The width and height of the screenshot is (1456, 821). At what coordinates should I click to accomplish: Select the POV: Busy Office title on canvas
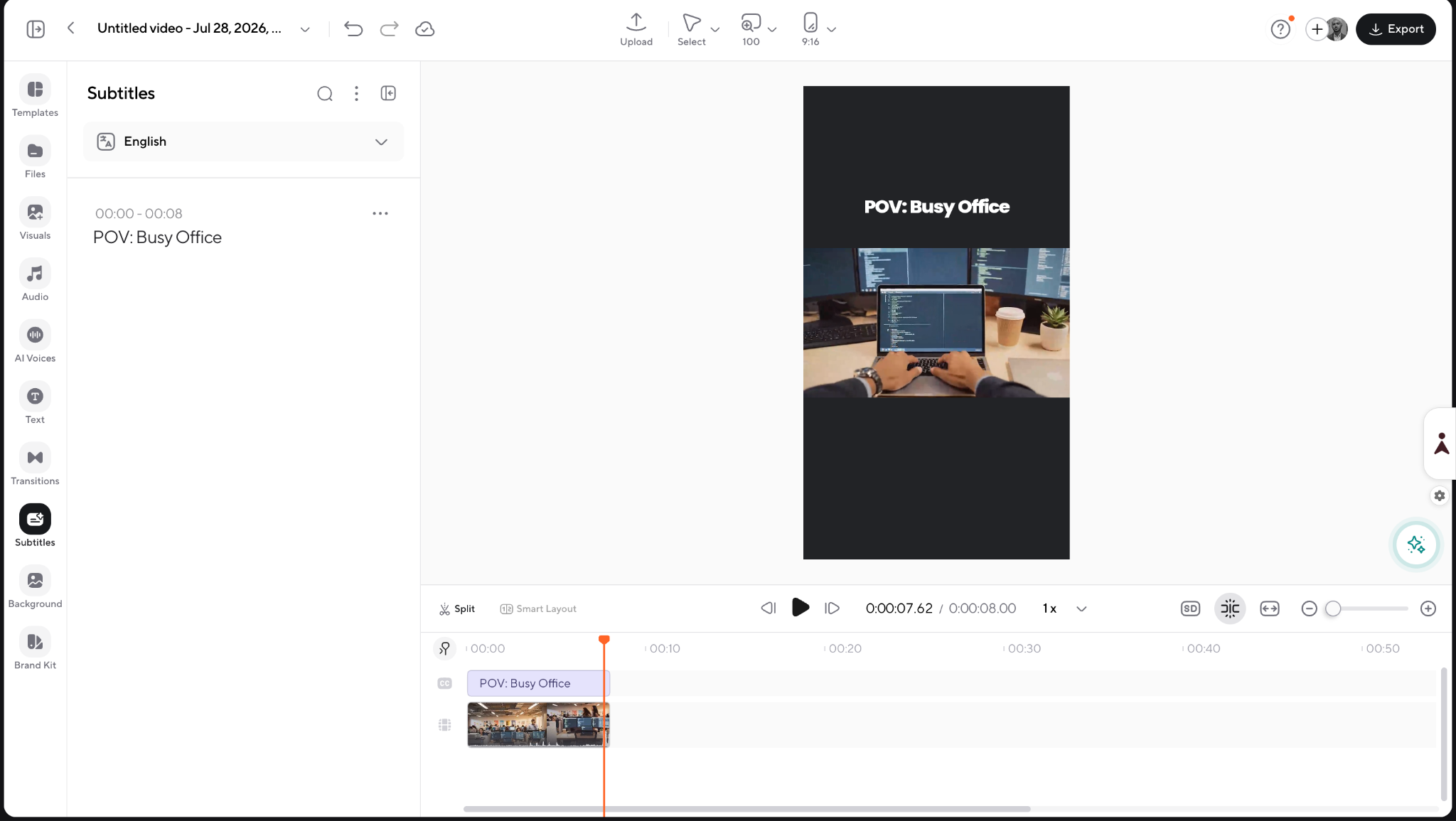coord(936,207)
